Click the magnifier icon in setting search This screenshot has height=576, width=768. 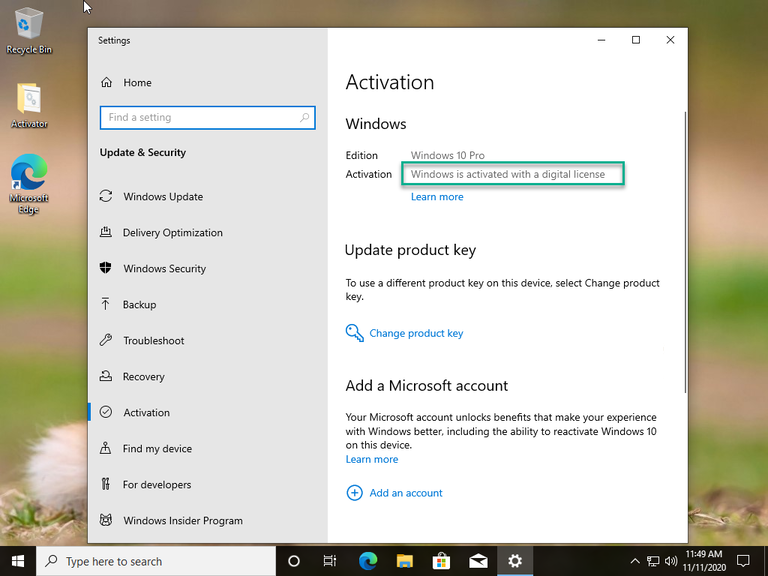(305, 117)
